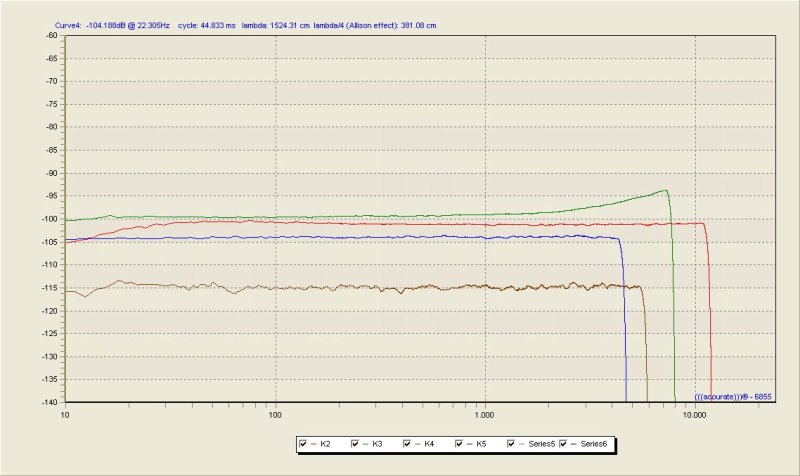Click the Series6 legend label text
The width and height of the screenshot is (800, 476).
point(593,444)
